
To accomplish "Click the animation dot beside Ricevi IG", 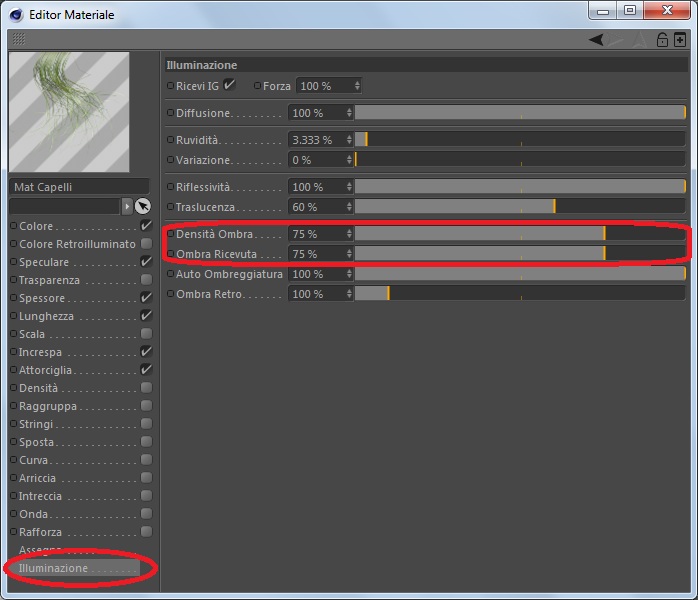I will (170, 85).
